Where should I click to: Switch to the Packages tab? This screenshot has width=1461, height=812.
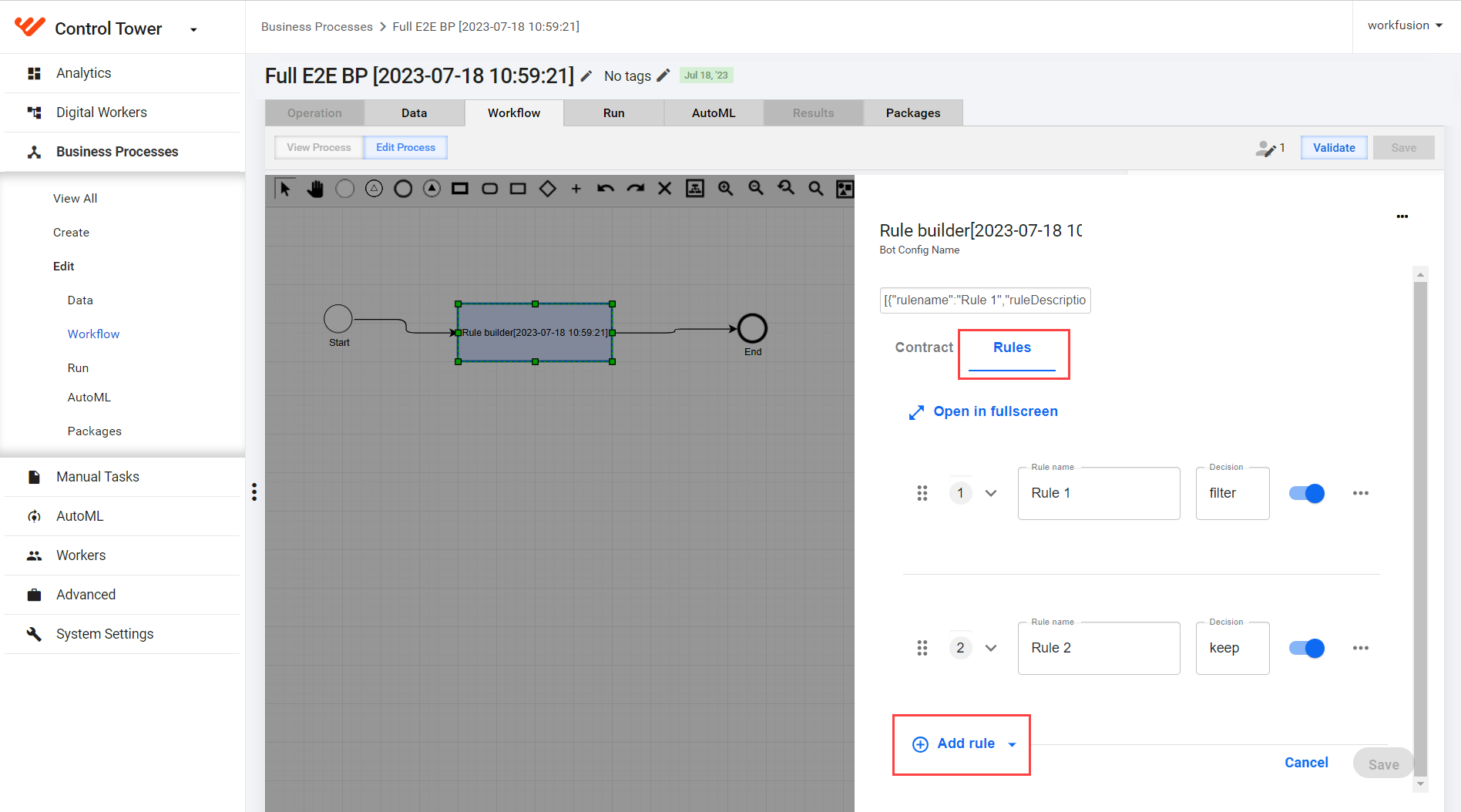pyautogui.click(x=913, y=113)
